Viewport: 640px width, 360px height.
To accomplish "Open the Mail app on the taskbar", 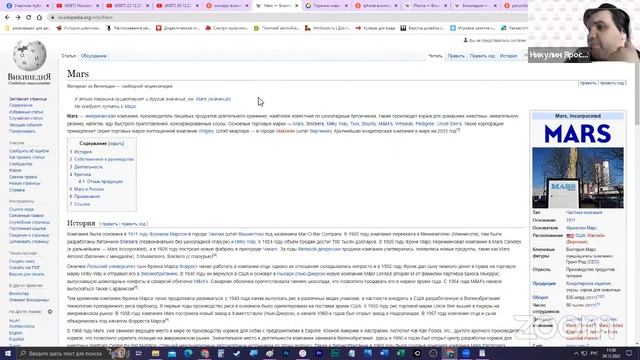I will coord(172,353).
